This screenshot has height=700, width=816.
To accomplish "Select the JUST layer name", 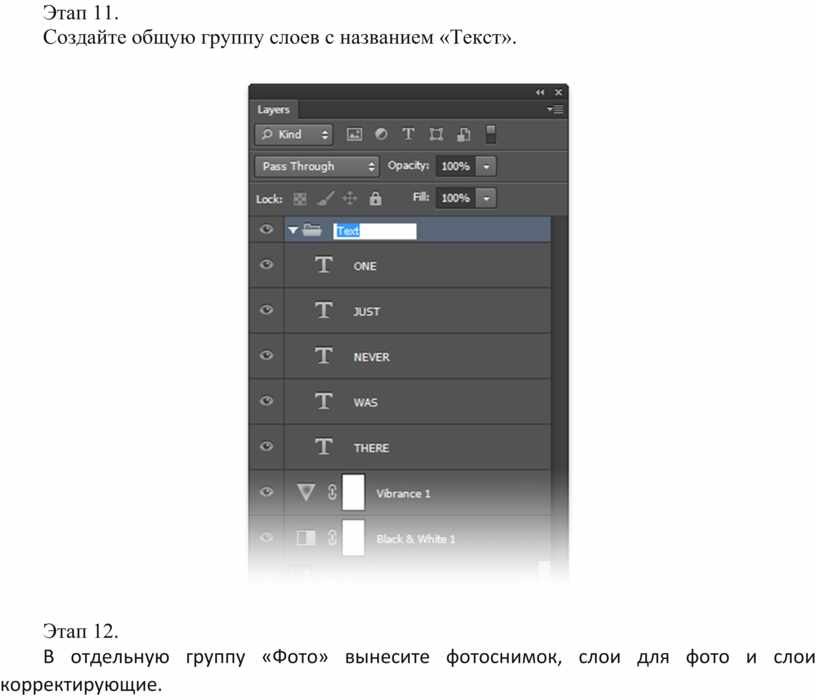I will click(367, 312).
